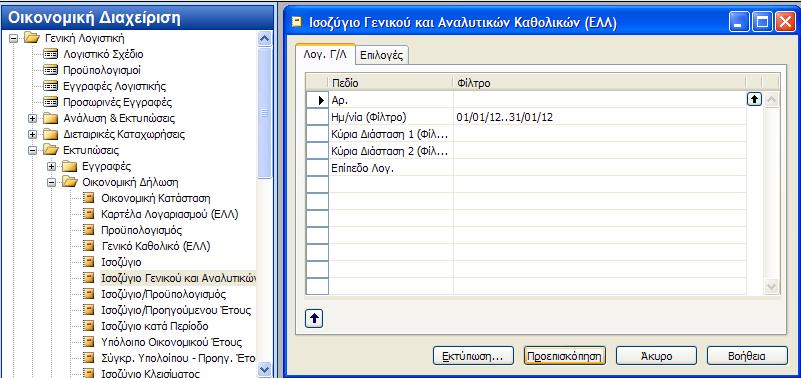Click the Διεταιρικές Καταχωρήσεις folder icon
The image size is (801, 378).
coord(51,134)
